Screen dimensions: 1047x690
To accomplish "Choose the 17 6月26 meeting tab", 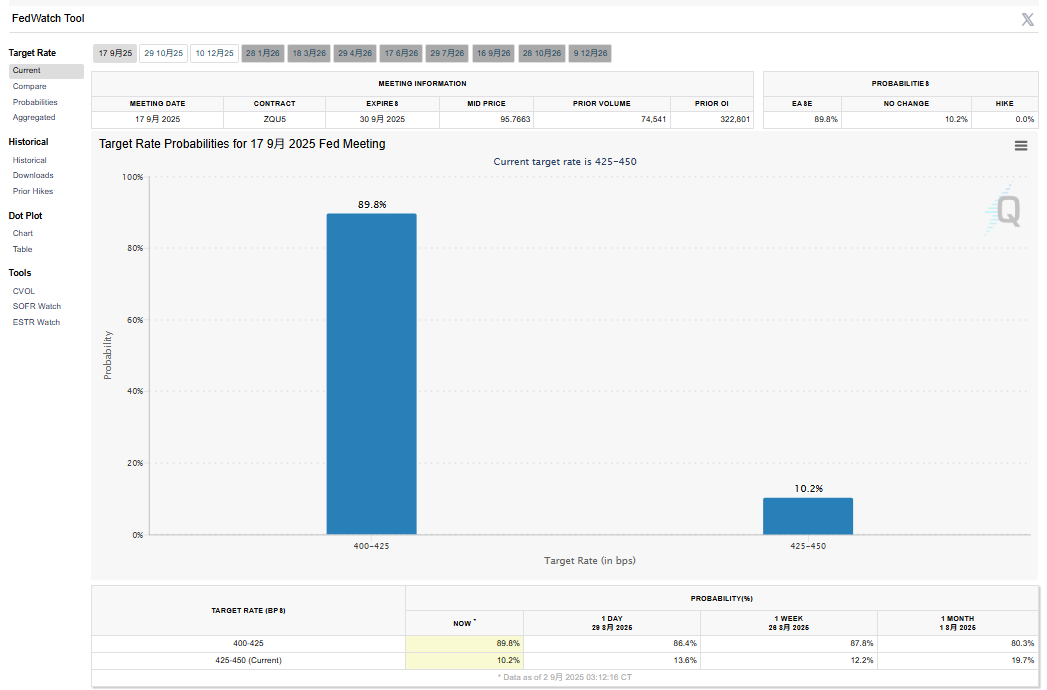I will [402, 53].
